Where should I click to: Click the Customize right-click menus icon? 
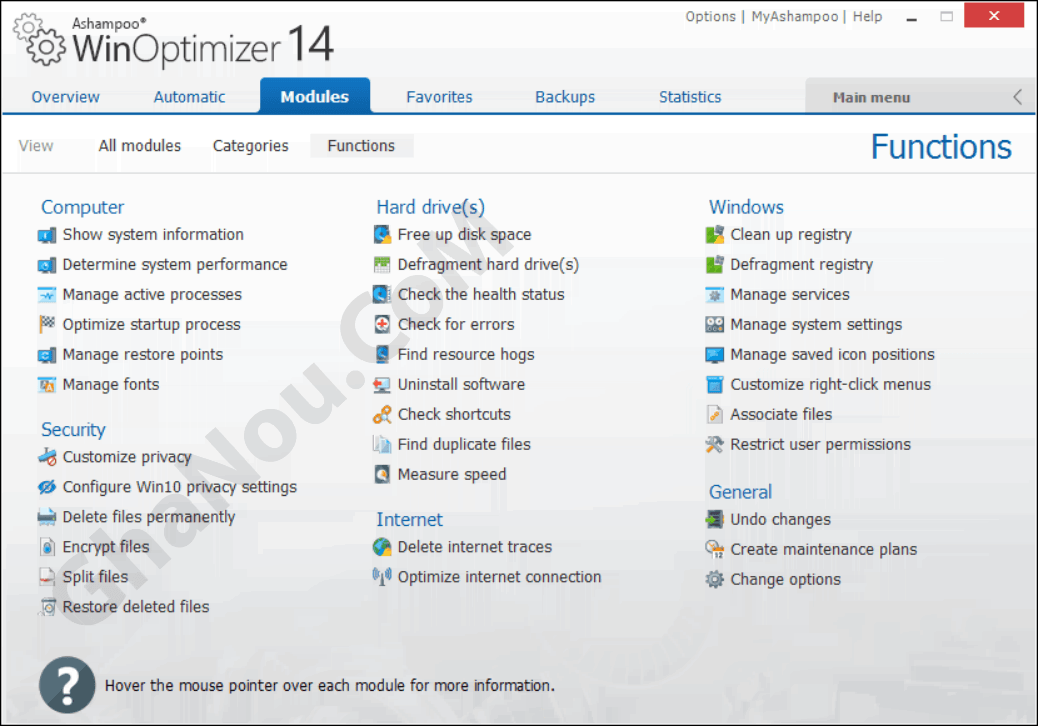click(715, 385)
